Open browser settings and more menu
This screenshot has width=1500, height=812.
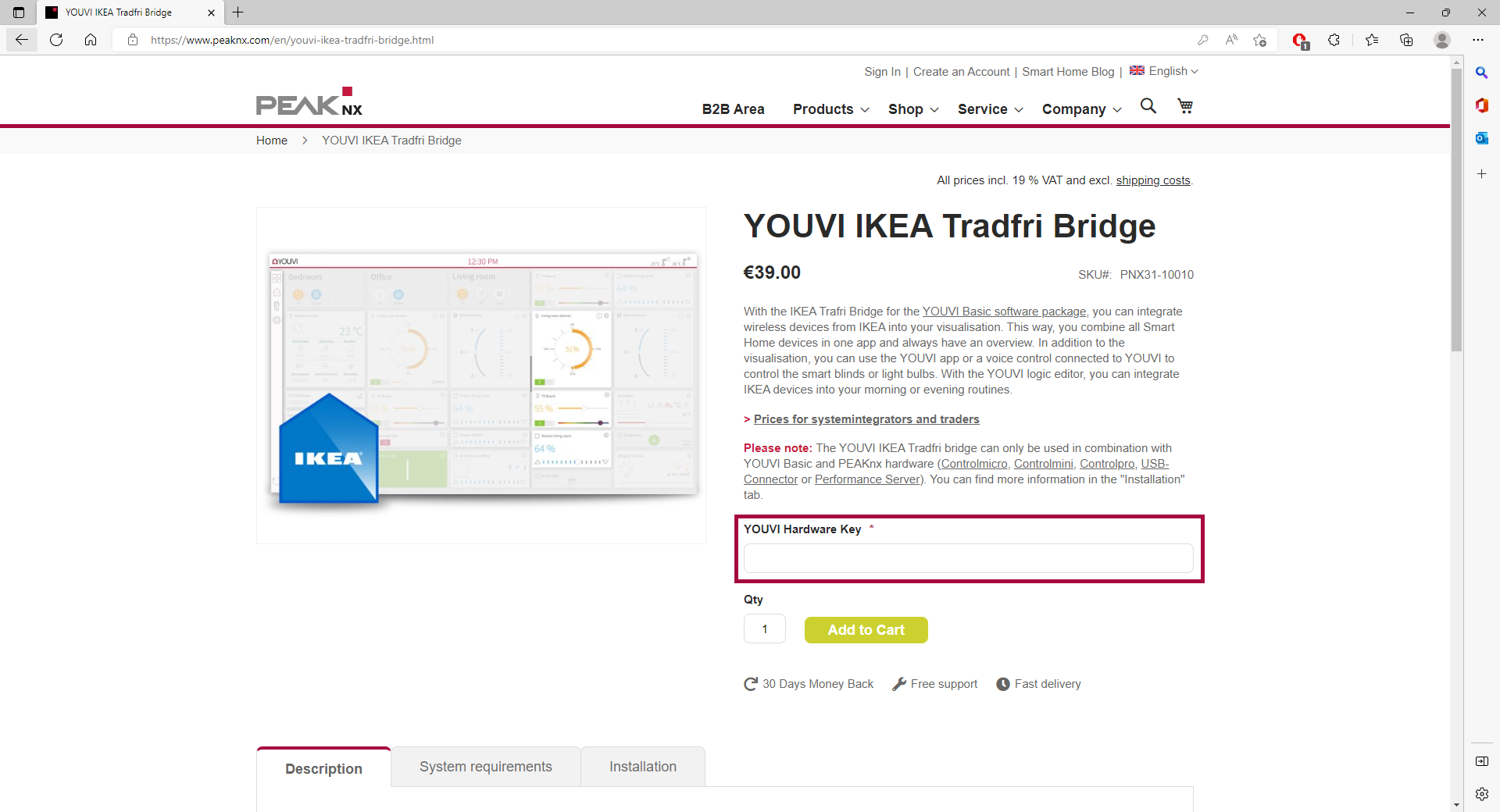click(1478, 40)
